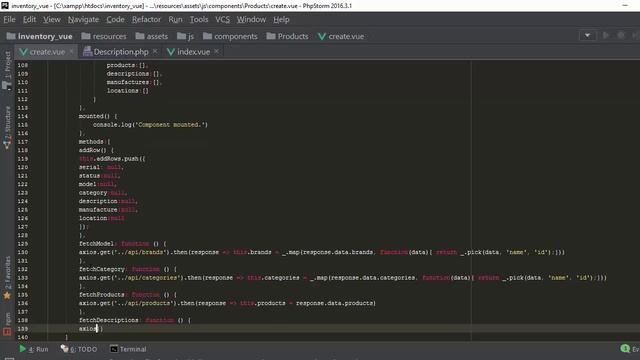Click line number 114 in gutter
This screenshot has height=360, width=640.
(x=23, y=116)
